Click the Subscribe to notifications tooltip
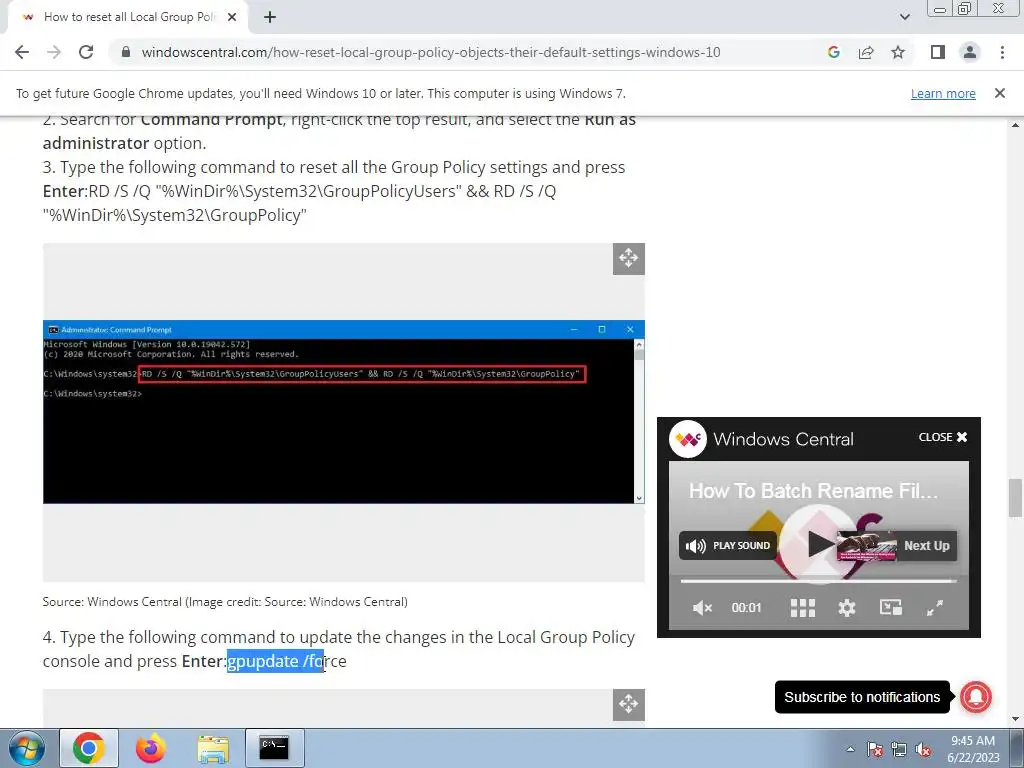Viewport: 1024px width, 768px height. (x=862, y=697)
